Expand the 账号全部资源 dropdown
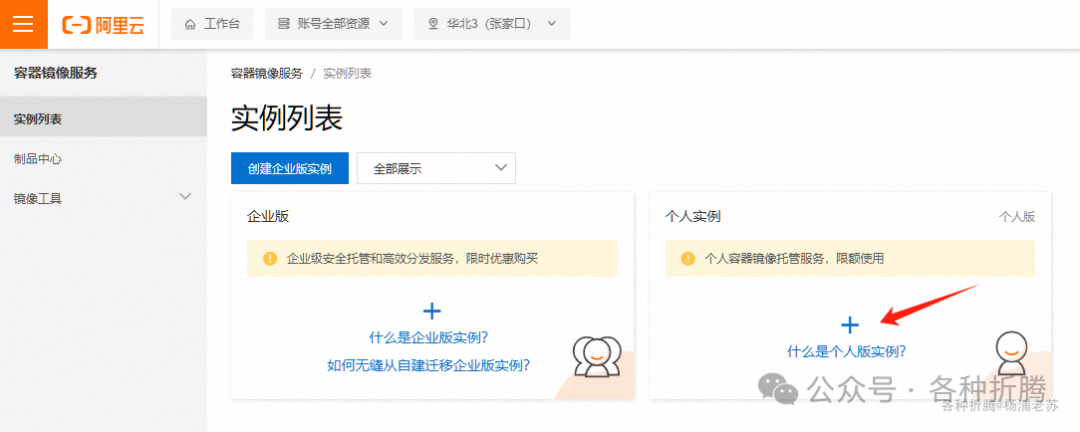1080x432 pixels. tap(334, 24)
